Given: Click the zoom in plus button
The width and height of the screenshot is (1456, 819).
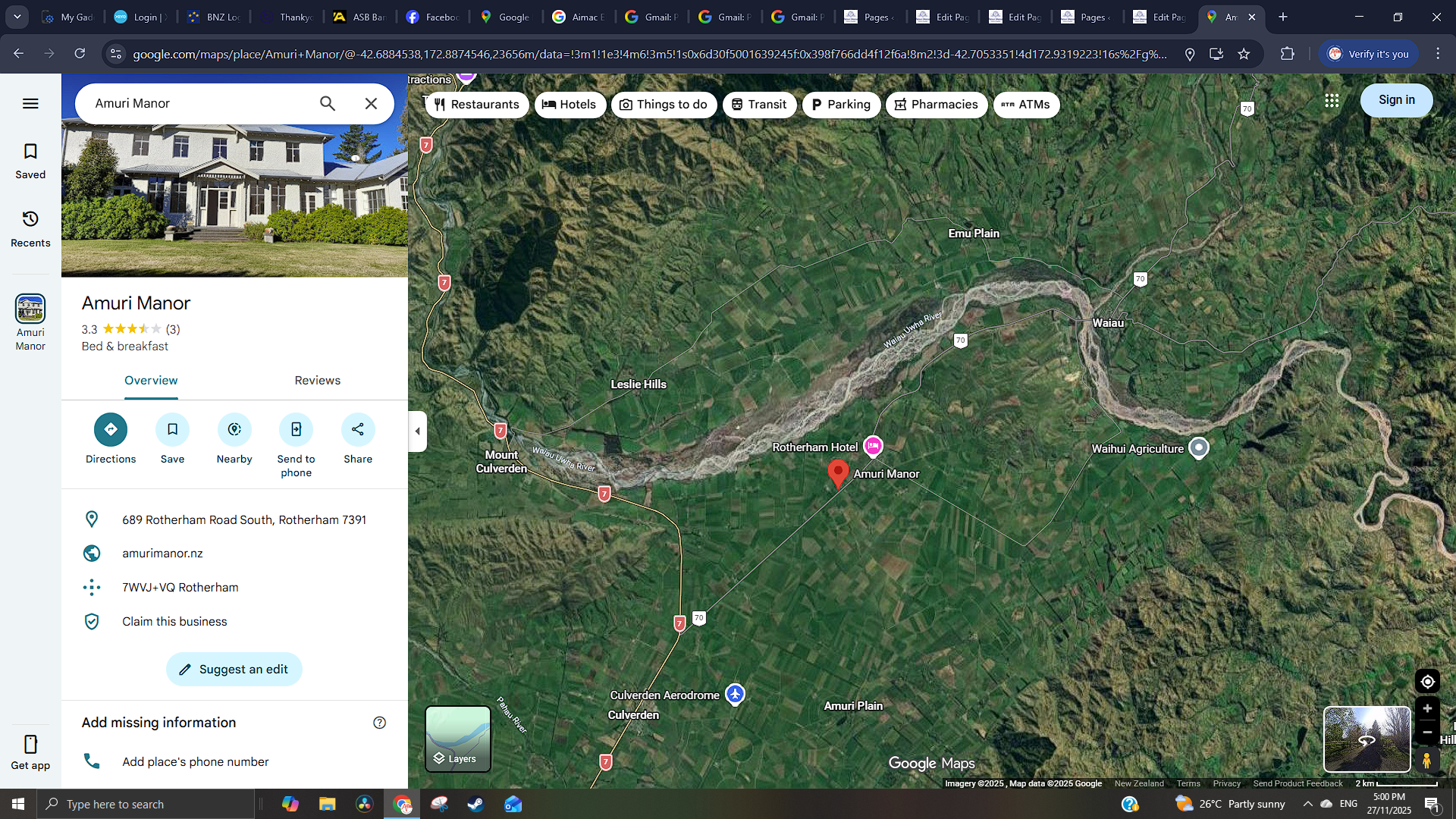Looking at the screenshot, I should [1427, 708].
